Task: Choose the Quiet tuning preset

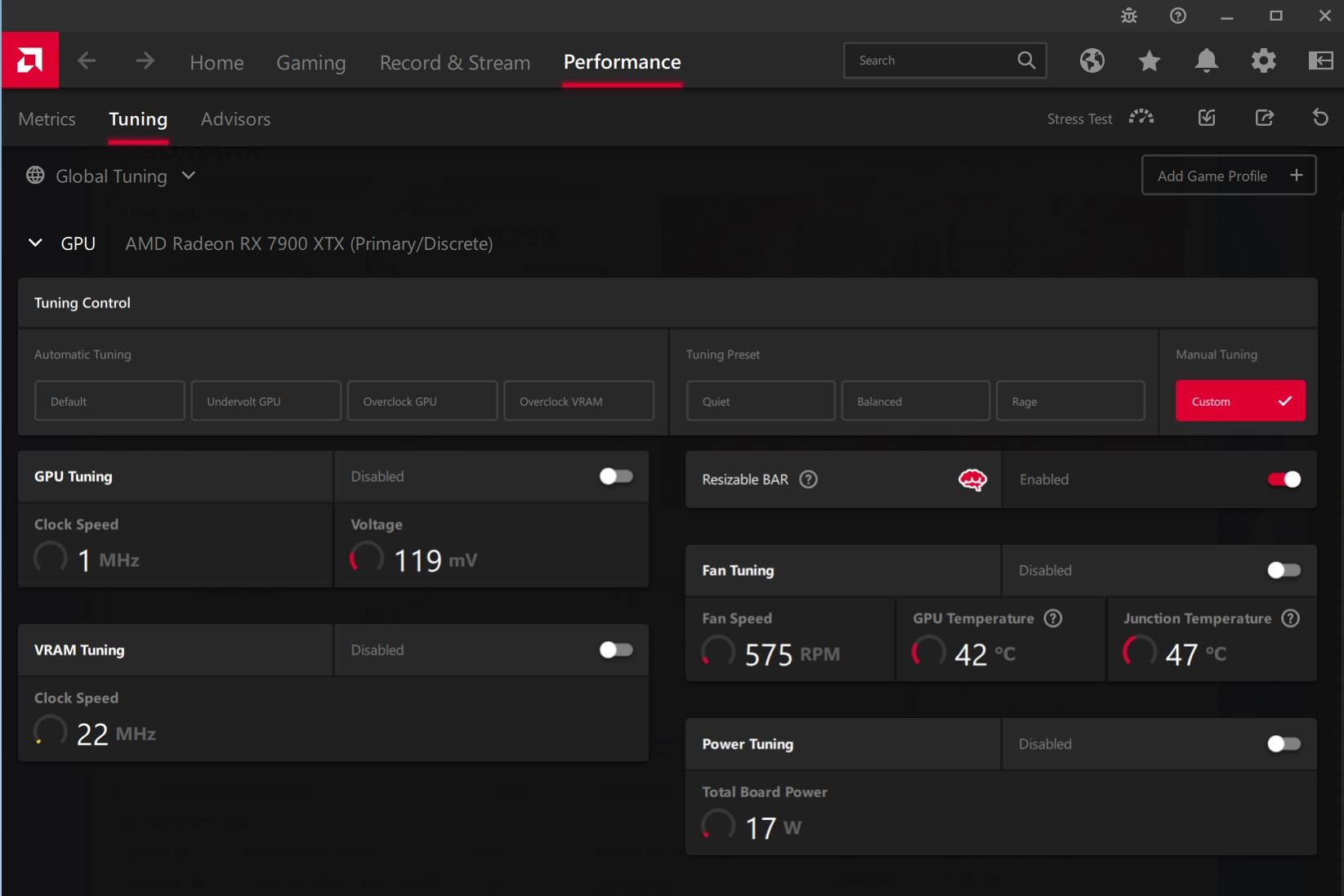Action: click(x=761, y=401)
